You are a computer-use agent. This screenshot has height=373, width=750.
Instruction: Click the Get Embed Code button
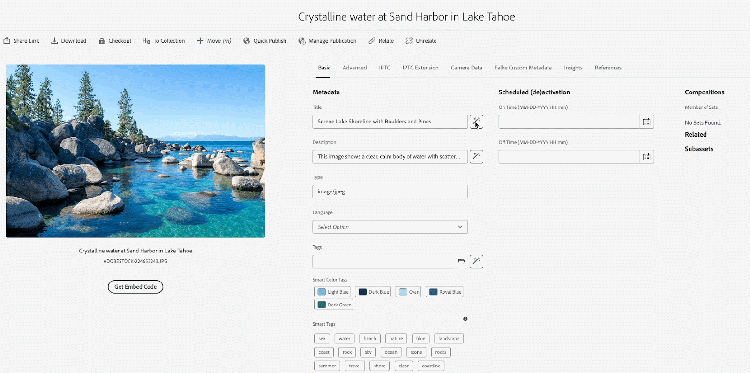coord(135,287)
